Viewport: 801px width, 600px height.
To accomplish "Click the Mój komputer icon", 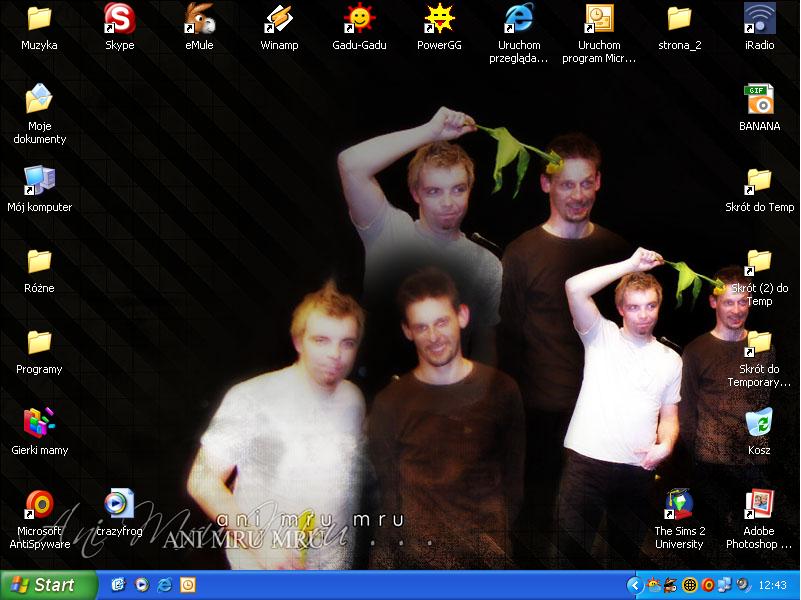I will pos(39,189).
